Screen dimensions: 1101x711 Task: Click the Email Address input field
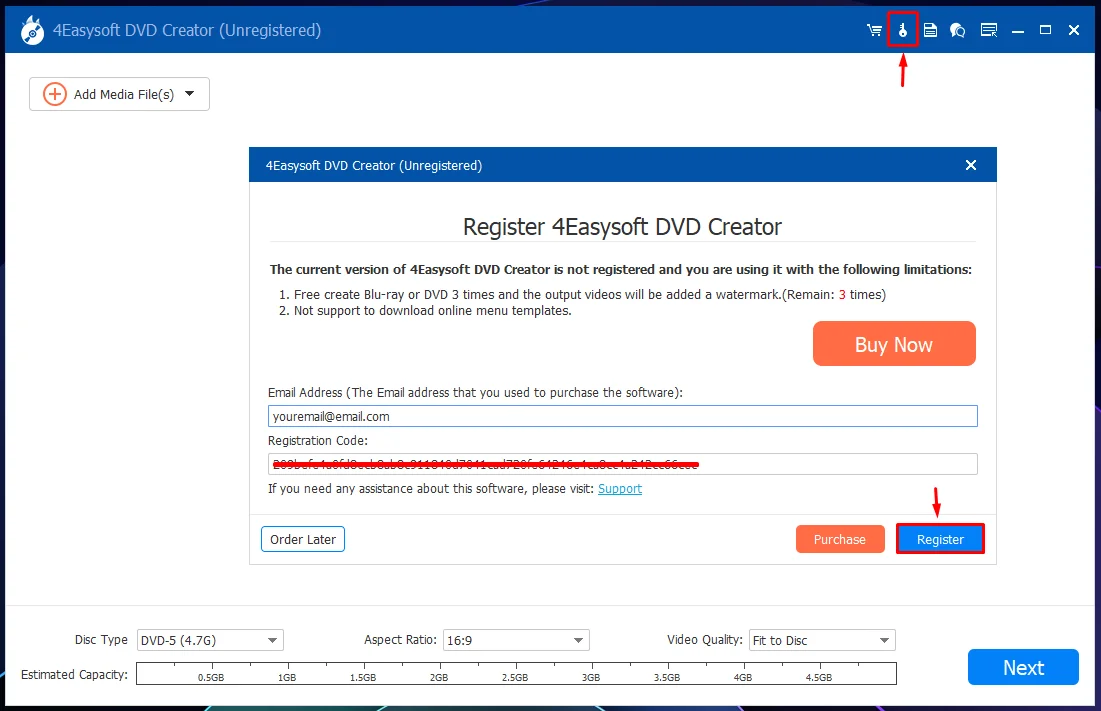pos(622,416)
